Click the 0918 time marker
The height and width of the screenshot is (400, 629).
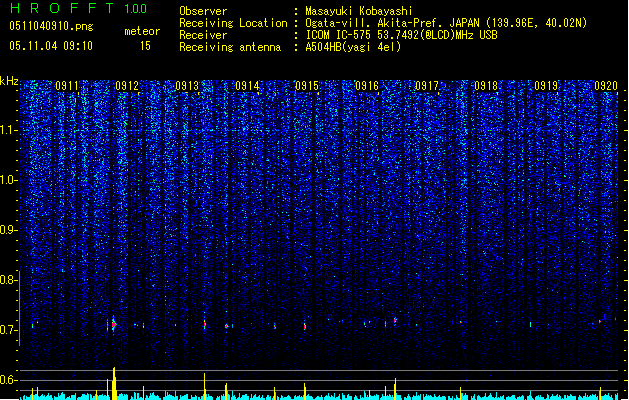[486, 86]
